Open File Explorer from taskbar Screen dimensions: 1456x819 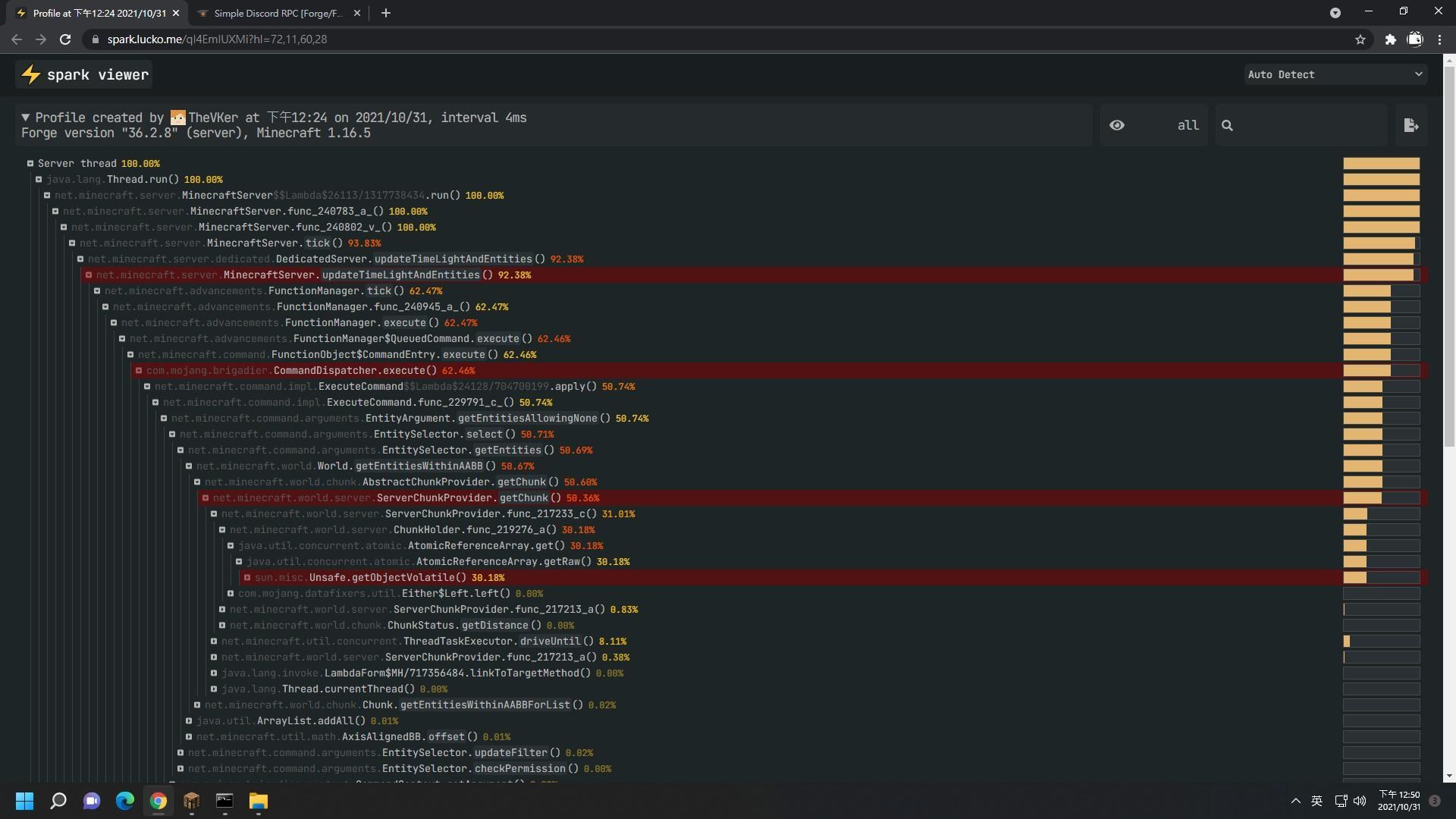(259, 801)
